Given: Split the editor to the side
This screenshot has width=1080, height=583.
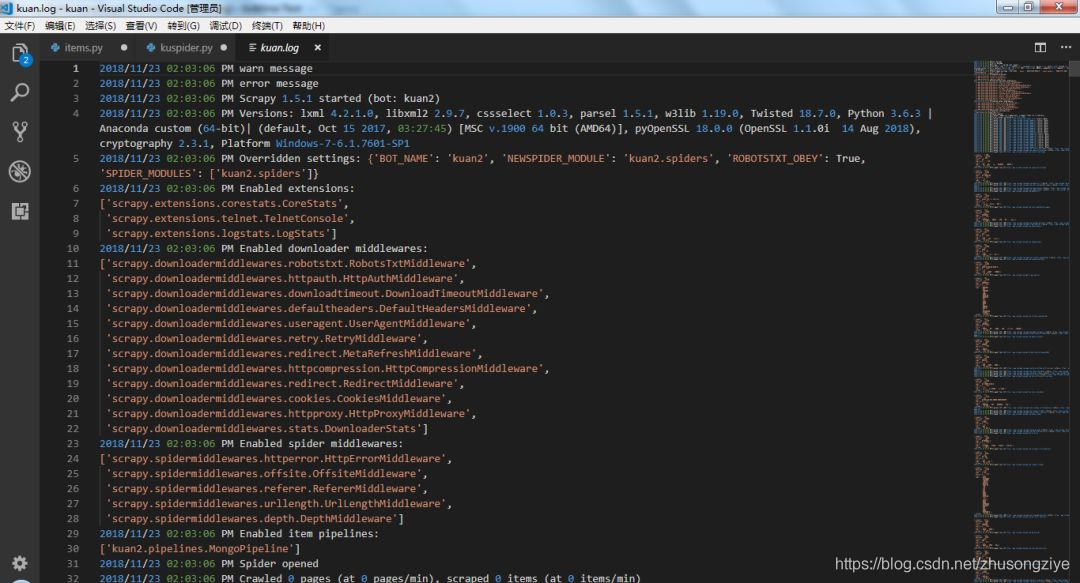Looking at the screenshot, I should click(x=1040, y=48).
